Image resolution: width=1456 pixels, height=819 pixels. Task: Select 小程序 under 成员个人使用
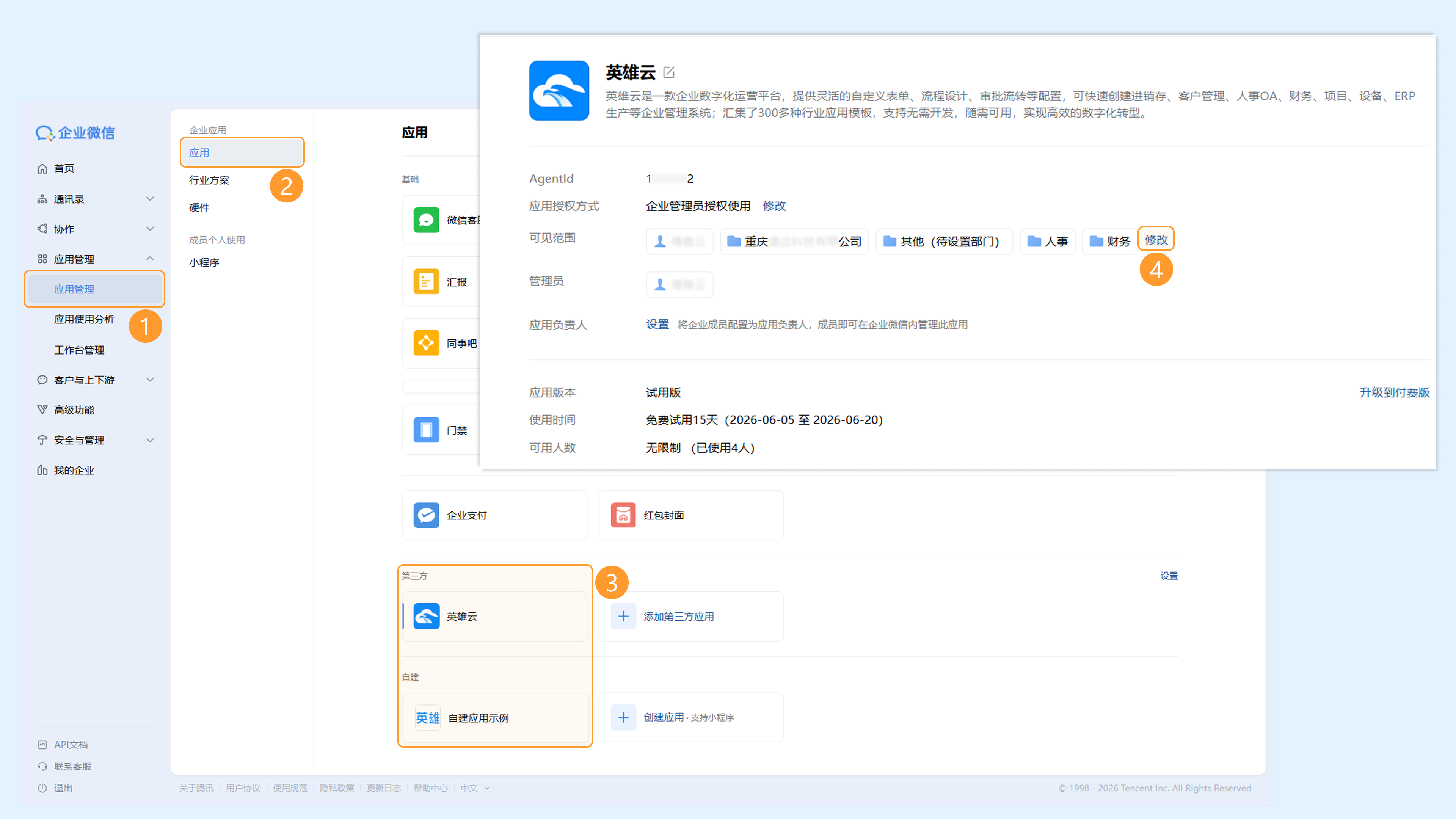204,263
